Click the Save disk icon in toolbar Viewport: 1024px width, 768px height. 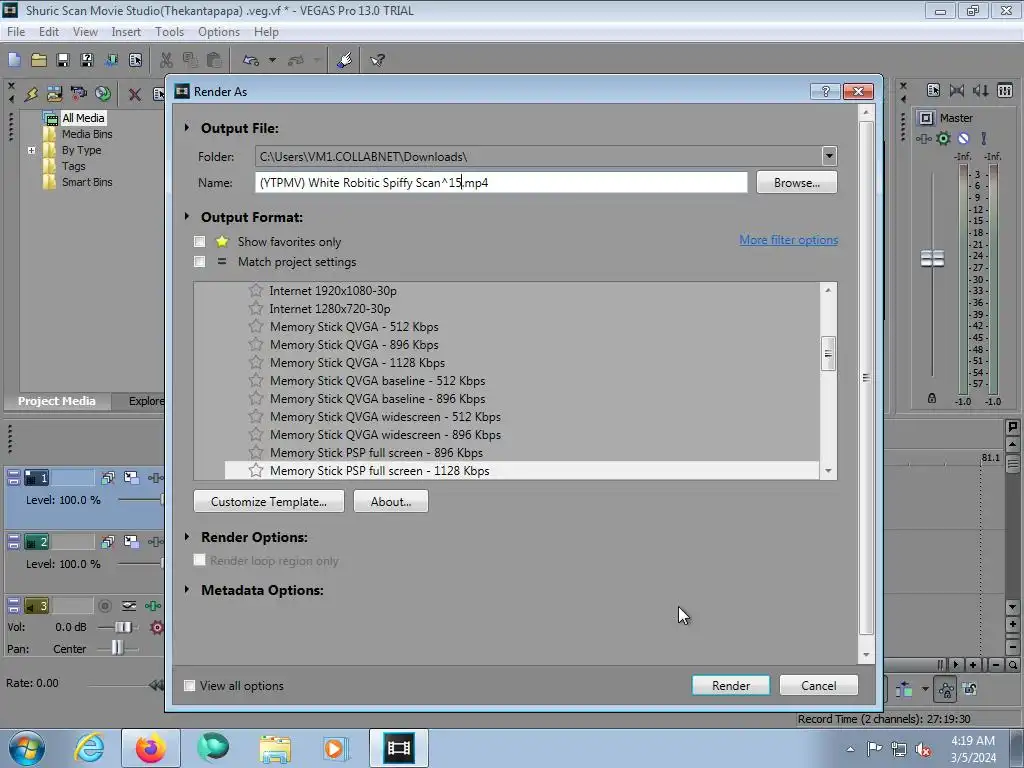coord(63,60)
